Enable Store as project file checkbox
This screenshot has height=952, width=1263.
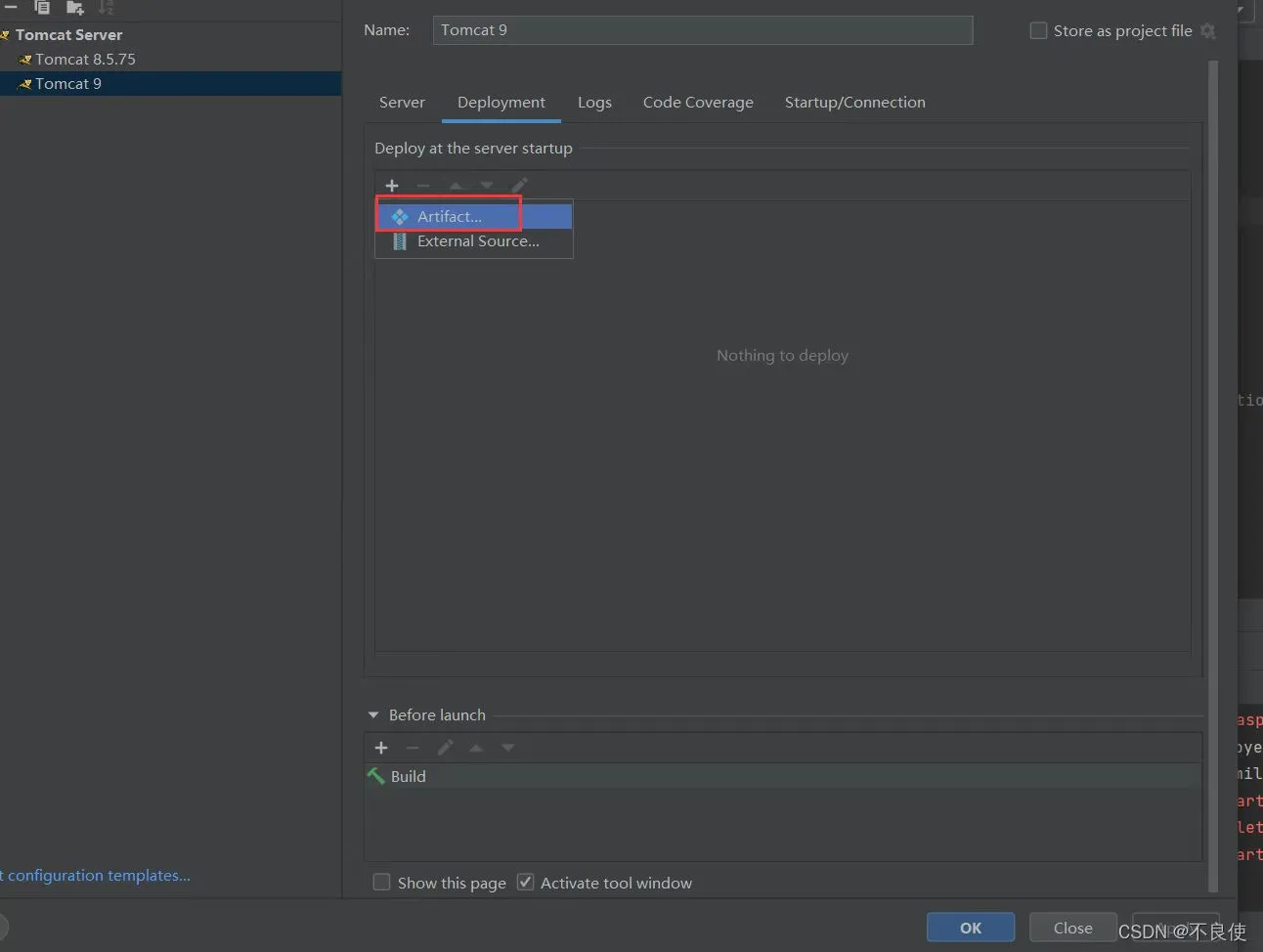[x=1038, y=30]
